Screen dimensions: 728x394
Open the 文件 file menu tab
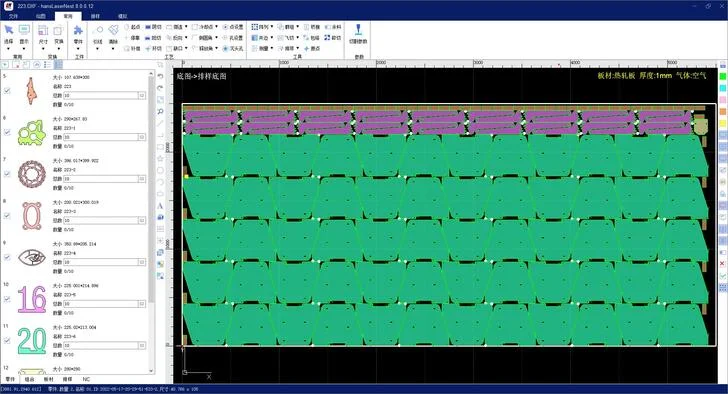click(x=13, y=16)
